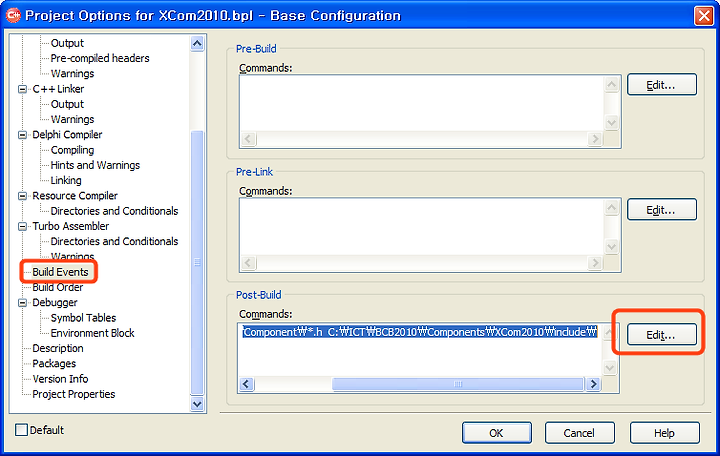Select Hints and Warnings item
Screen dimensions: 720x456
(95, 165)
